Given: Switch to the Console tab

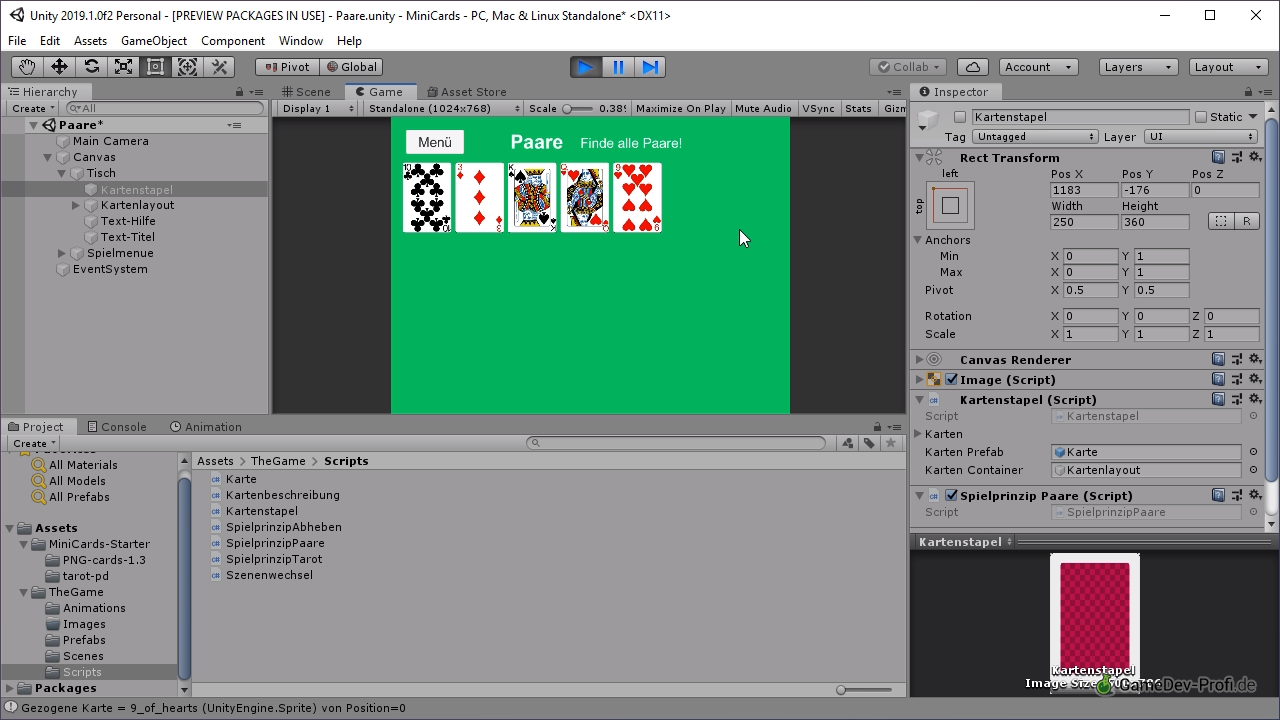Looking at the screenshot, I should (x=116, y=427).
